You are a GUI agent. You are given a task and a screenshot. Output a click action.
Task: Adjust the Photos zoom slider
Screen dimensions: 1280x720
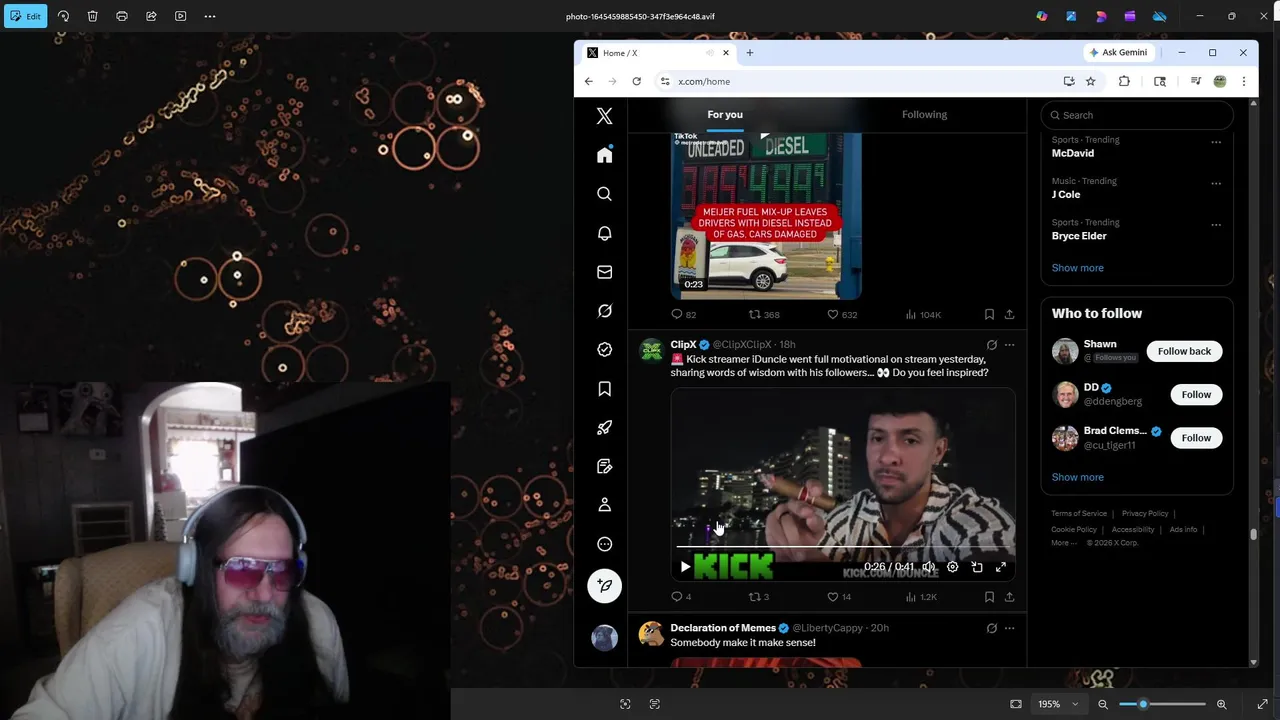(x=1162, y=704)
